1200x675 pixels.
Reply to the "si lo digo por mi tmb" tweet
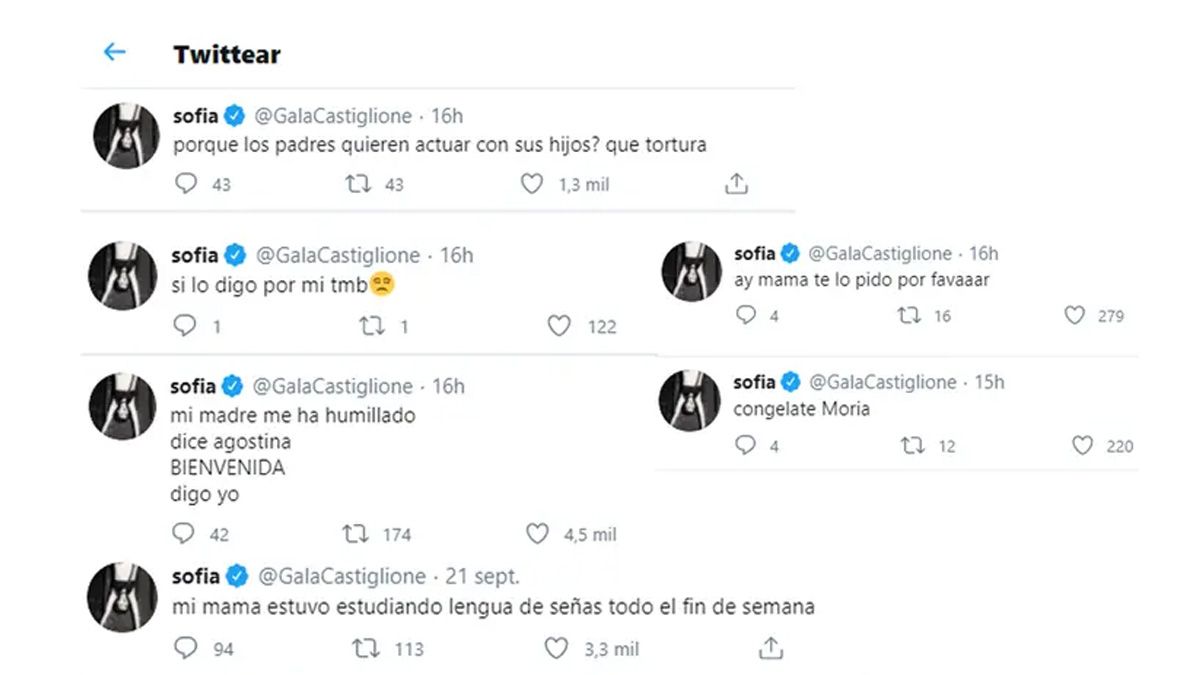(185, 325)
